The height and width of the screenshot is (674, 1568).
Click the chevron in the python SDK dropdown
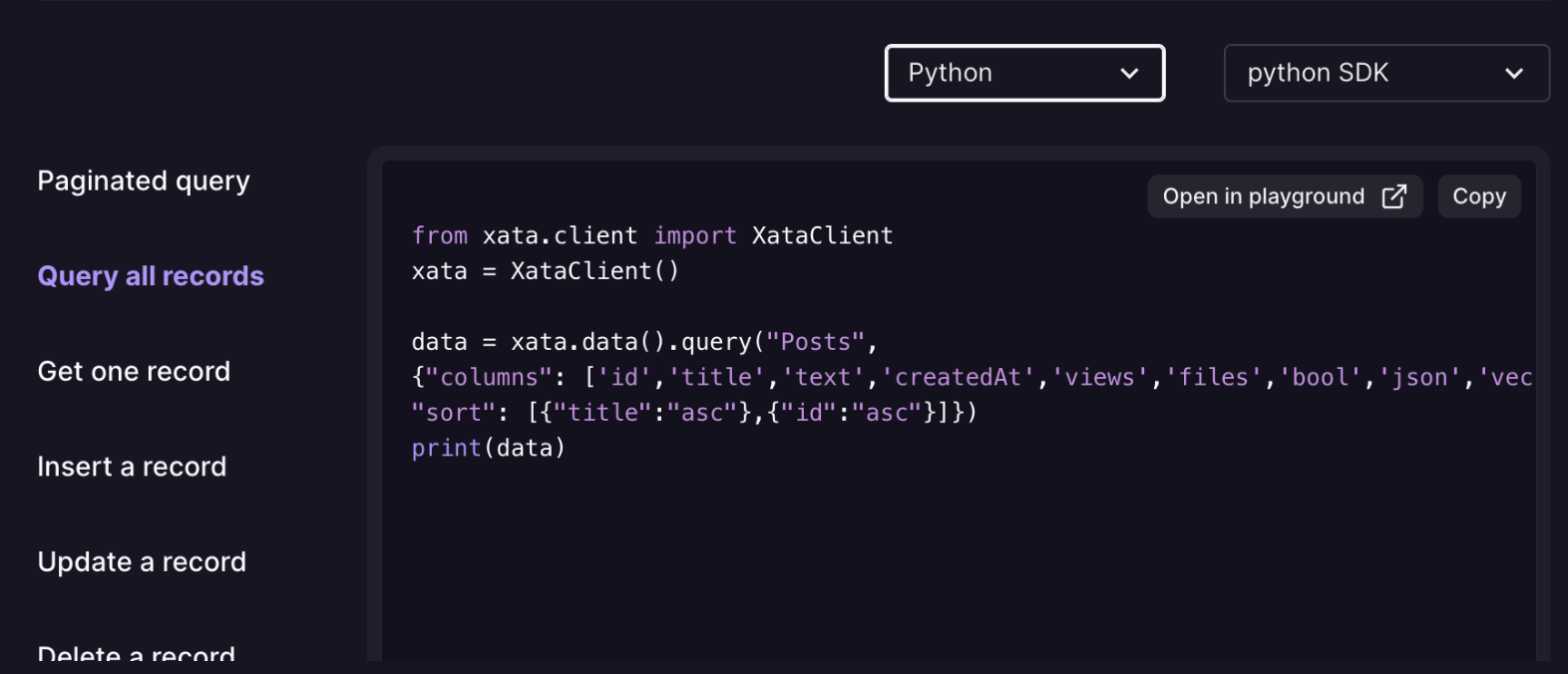(x=1514, y=73)
